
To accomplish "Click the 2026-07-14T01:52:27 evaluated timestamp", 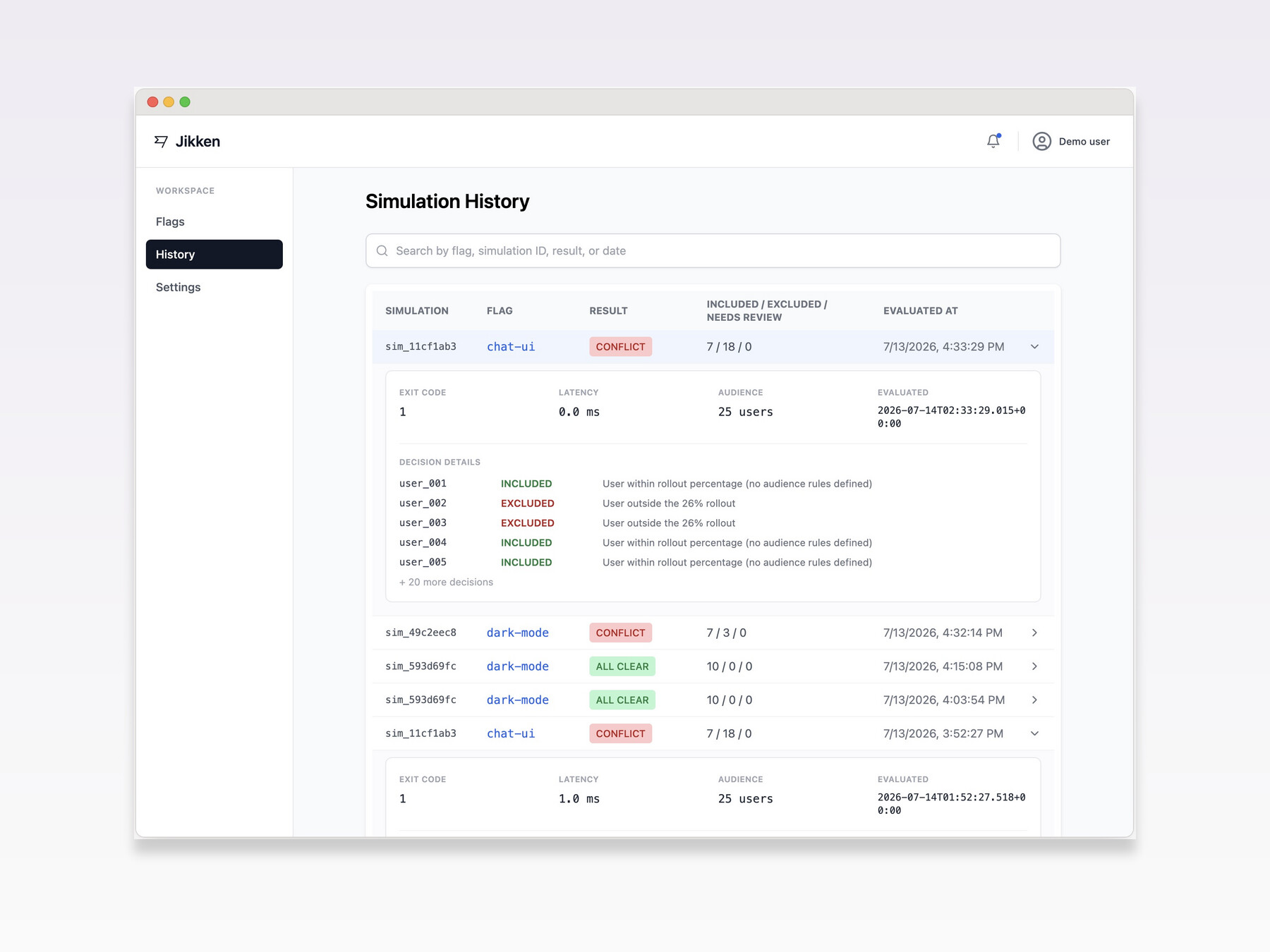I will coord(952,804).
